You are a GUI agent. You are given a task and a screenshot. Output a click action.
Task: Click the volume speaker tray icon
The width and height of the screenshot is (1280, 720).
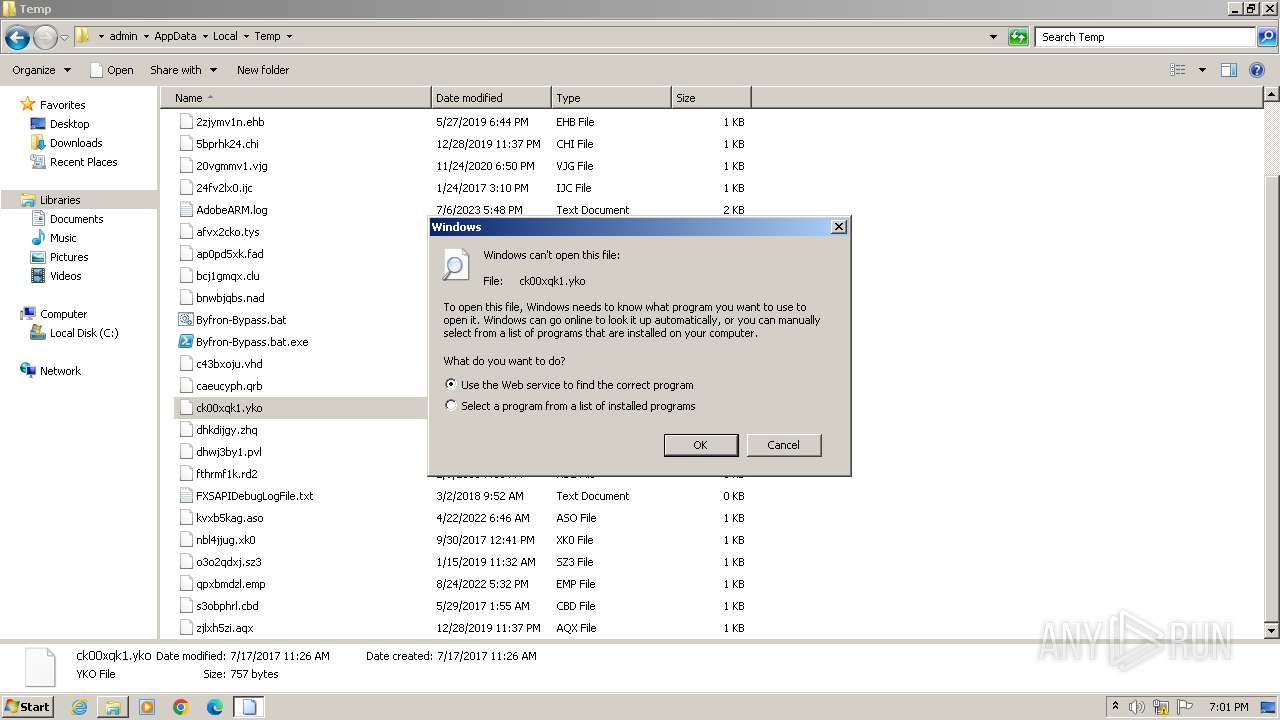tap(1137, 707)
